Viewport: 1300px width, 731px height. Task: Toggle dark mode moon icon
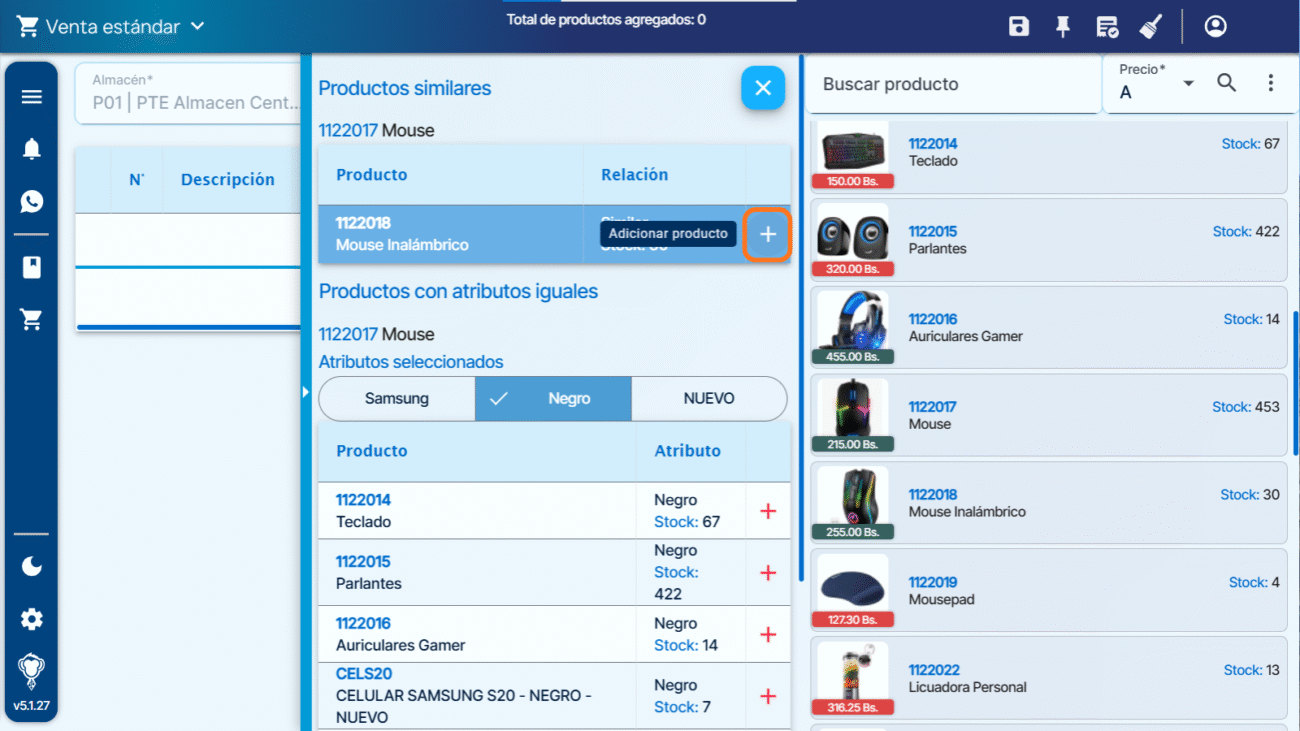pyautogui.click(x=32, y=567)
